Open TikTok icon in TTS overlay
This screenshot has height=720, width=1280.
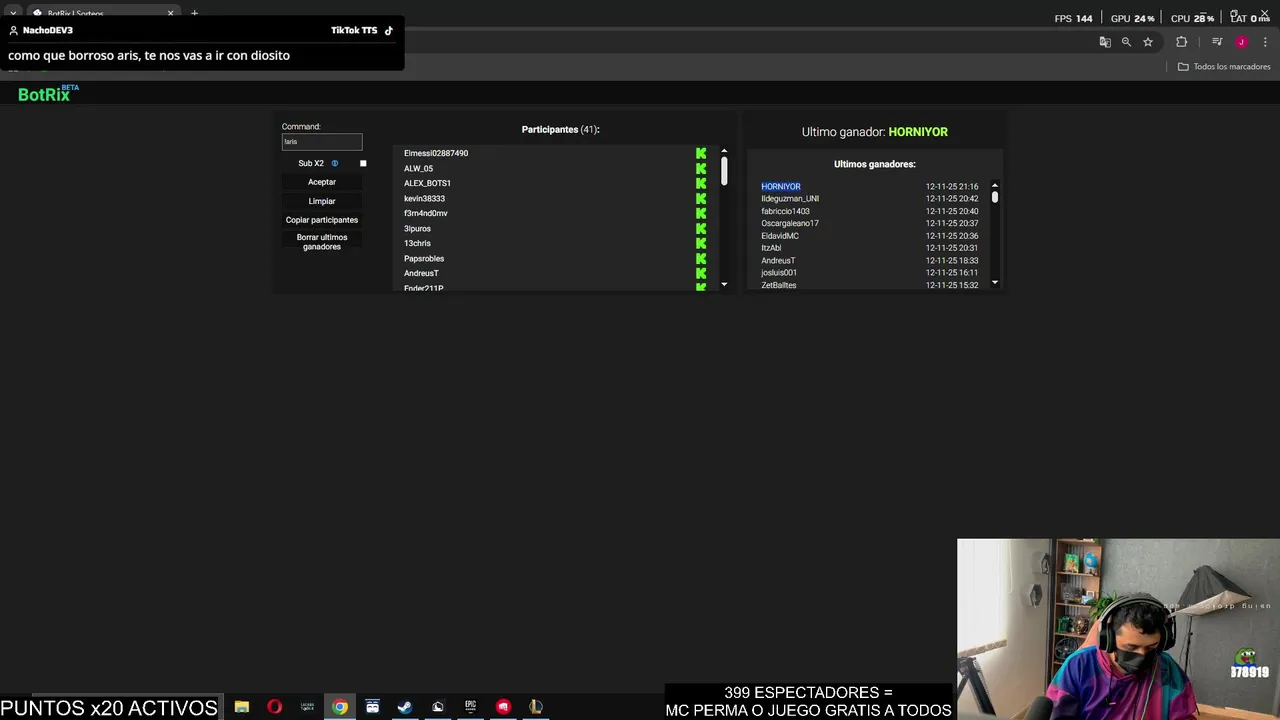click(x=389, y=30)
